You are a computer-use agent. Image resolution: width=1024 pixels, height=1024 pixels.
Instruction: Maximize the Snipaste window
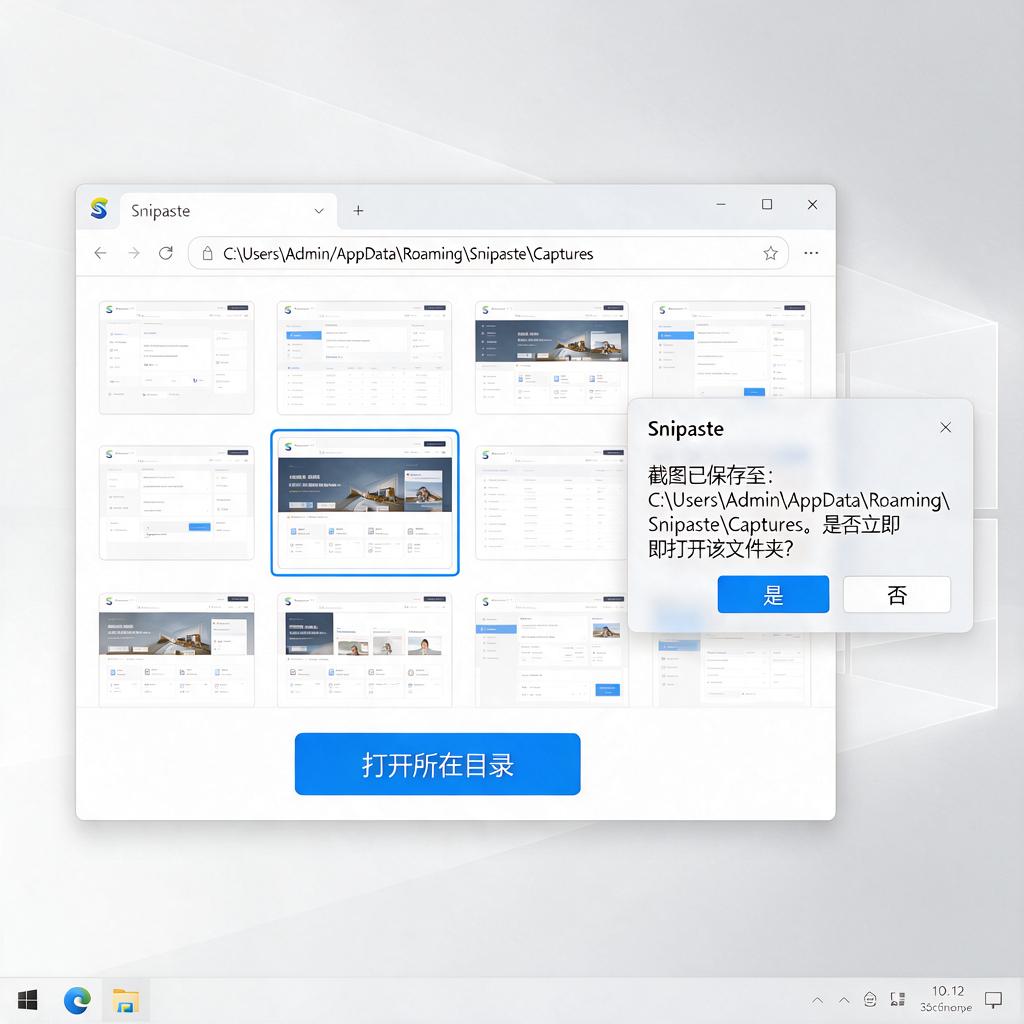tap(767, 204)
